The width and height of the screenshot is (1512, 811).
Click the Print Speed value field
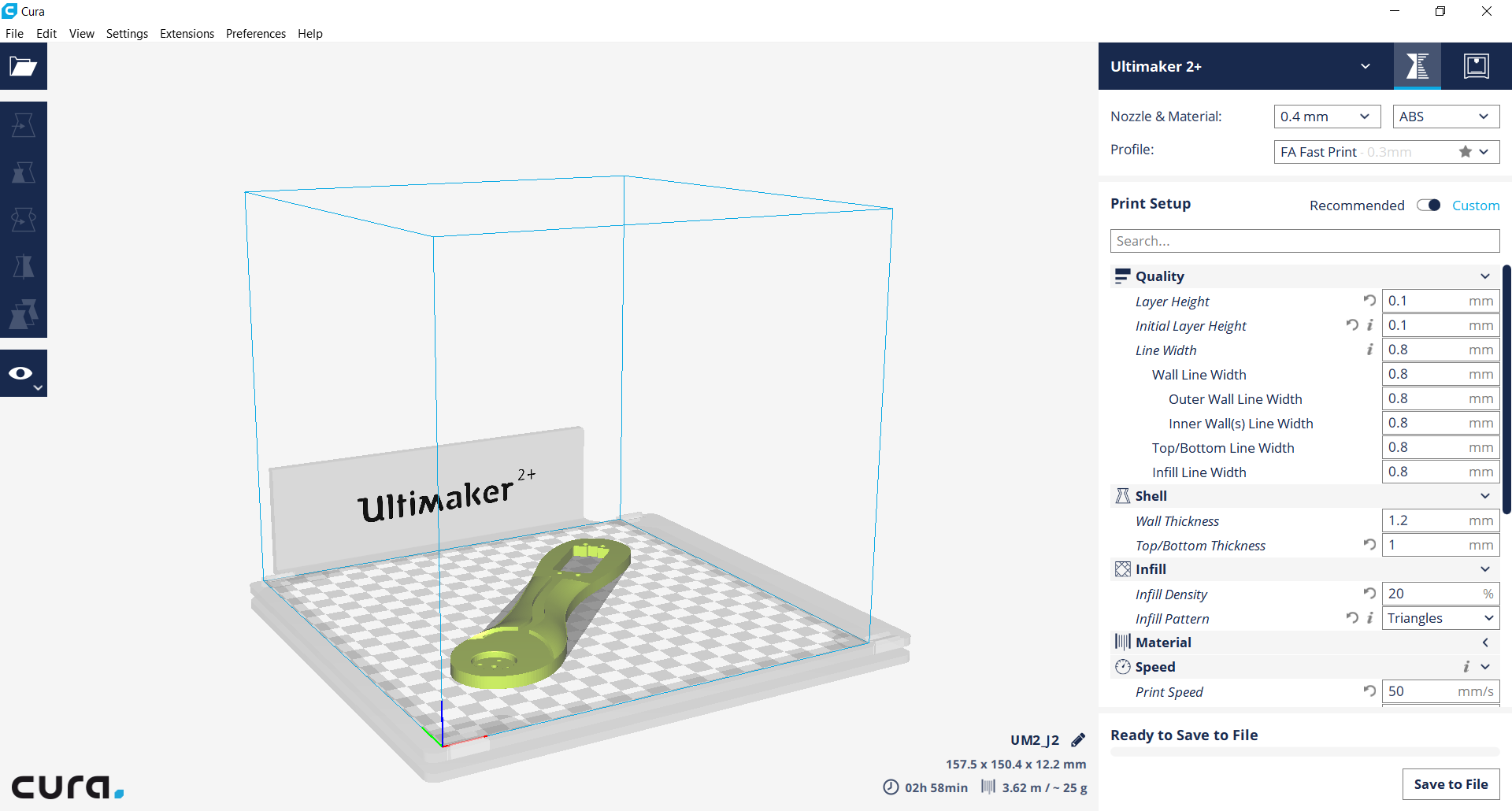[1440, 691]
